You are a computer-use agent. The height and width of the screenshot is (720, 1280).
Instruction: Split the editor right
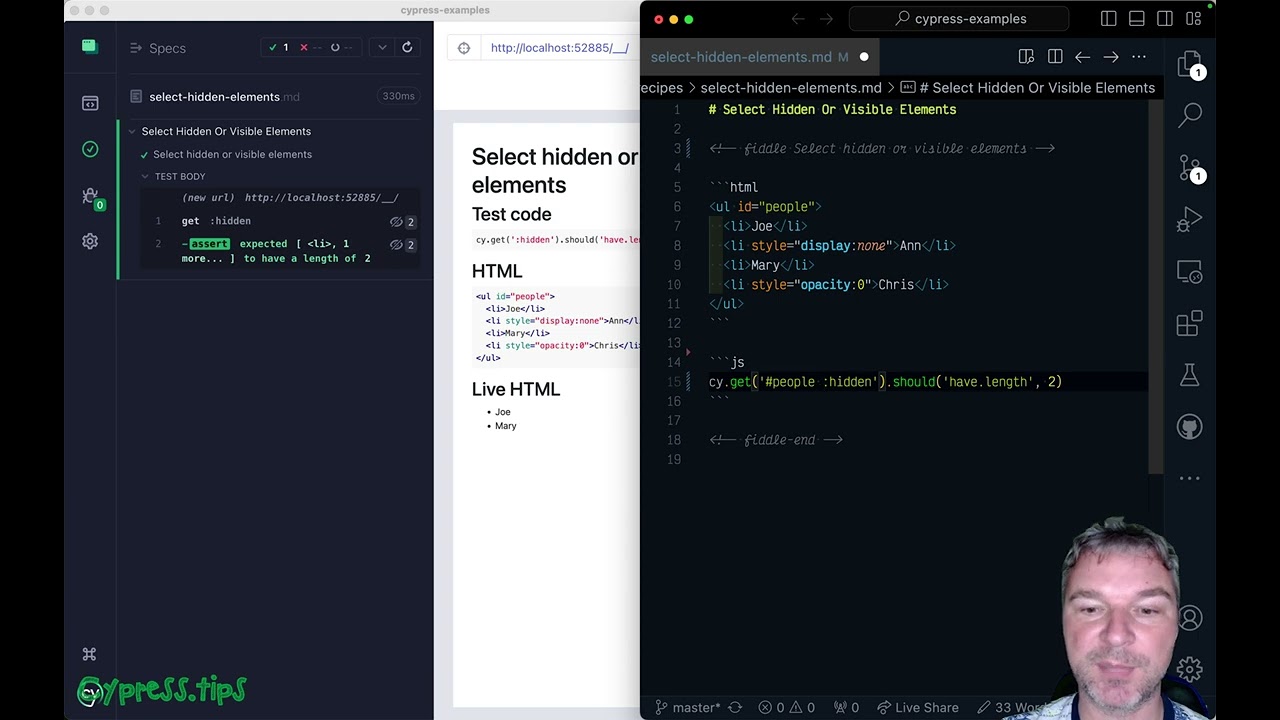(1055, 57)
